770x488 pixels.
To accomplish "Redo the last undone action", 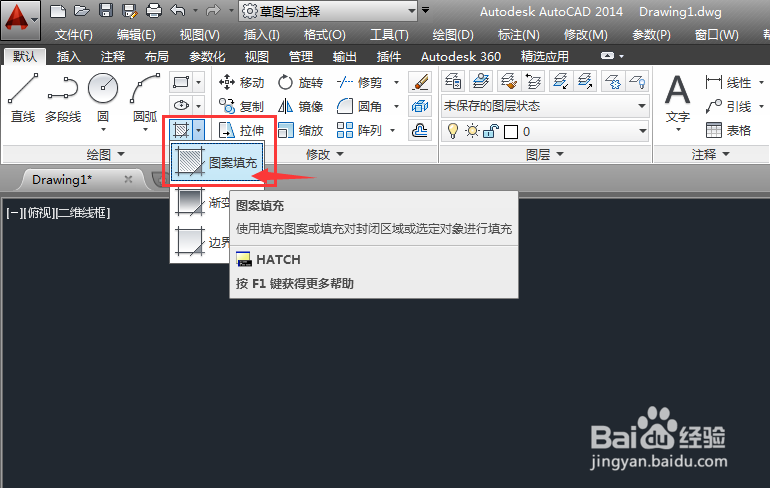I will coord(213,10).
